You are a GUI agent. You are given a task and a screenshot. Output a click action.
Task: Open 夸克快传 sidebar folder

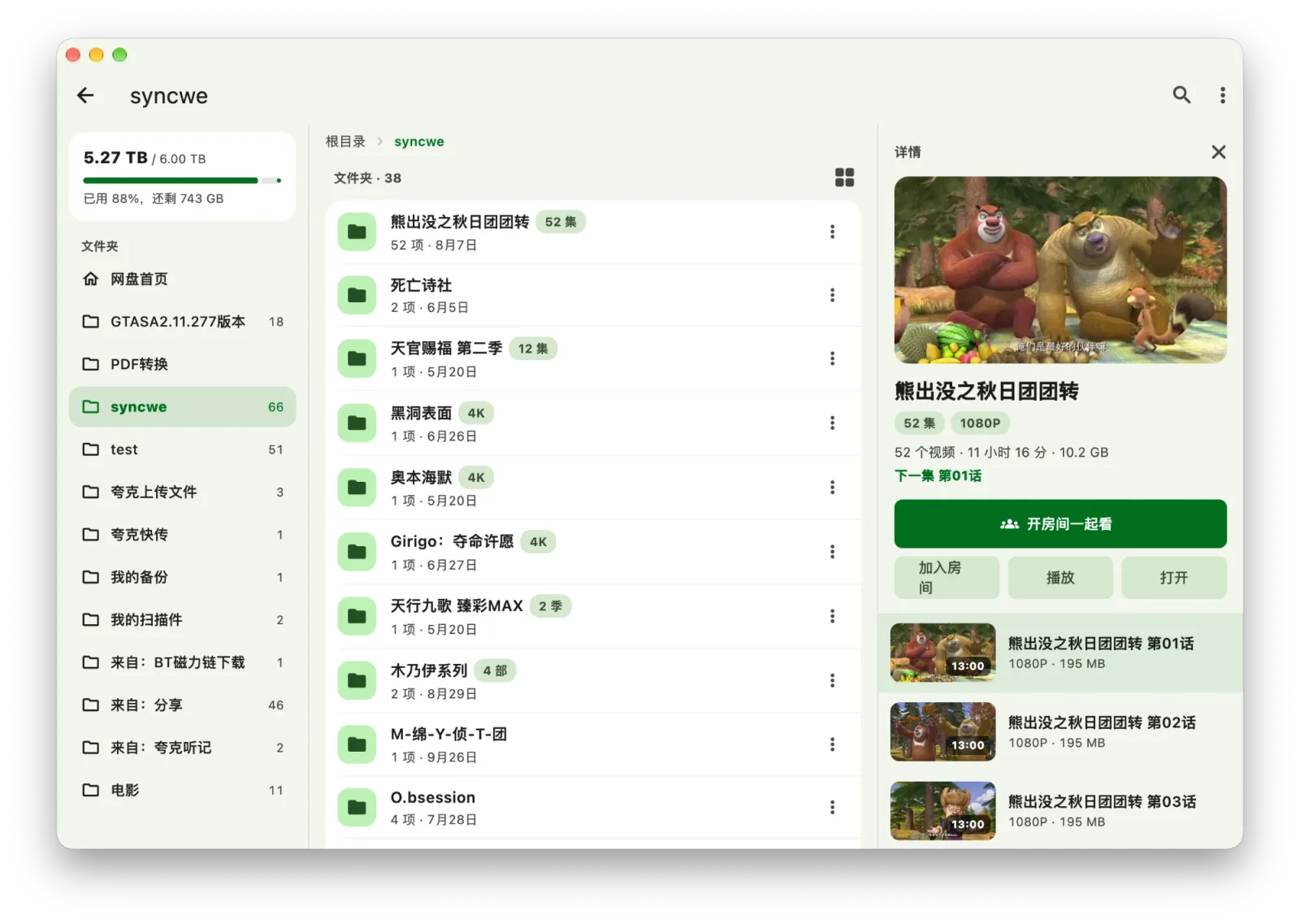182,535
